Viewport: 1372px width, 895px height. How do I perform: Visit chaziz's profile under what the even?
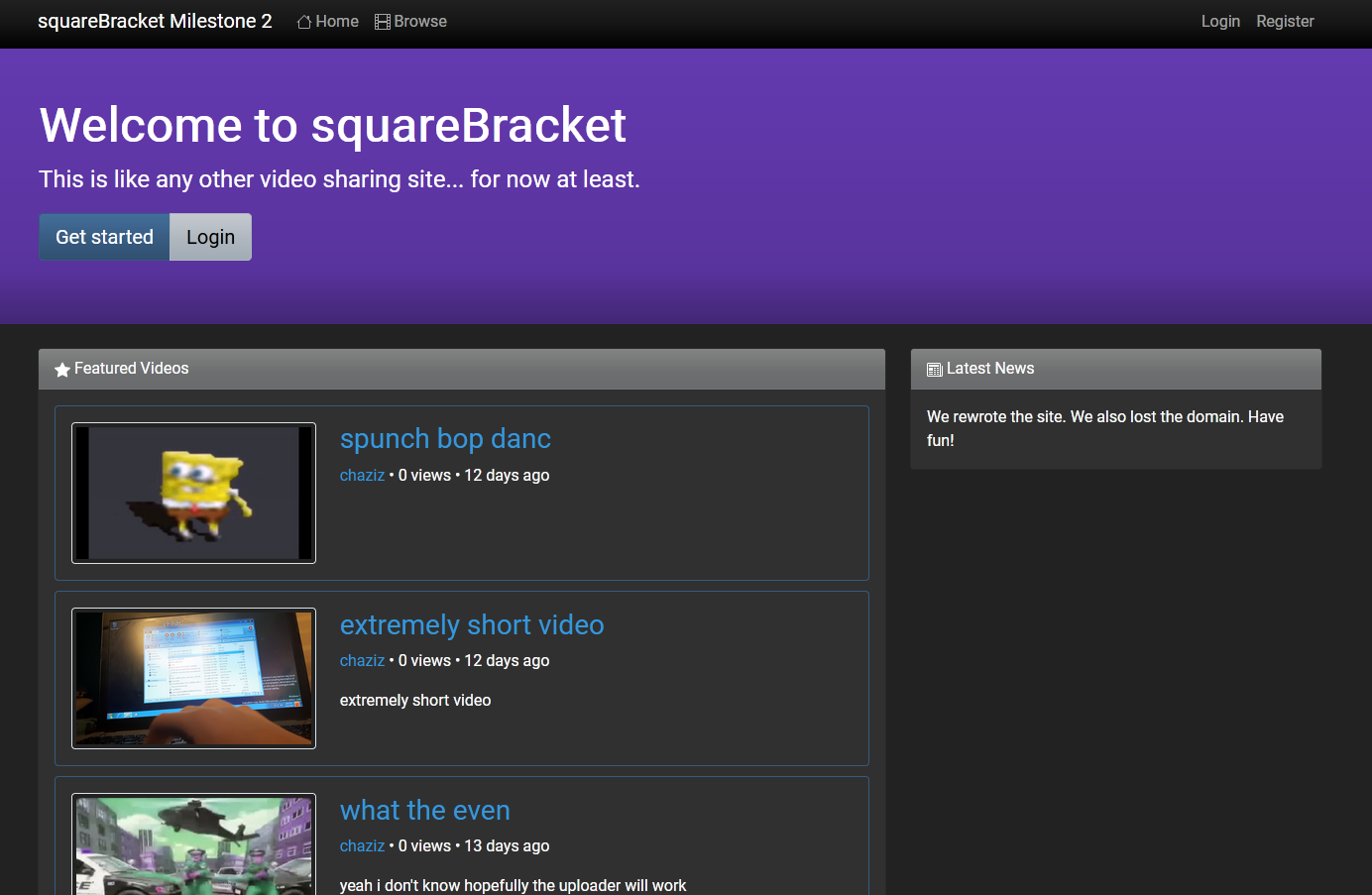(362, 845)
